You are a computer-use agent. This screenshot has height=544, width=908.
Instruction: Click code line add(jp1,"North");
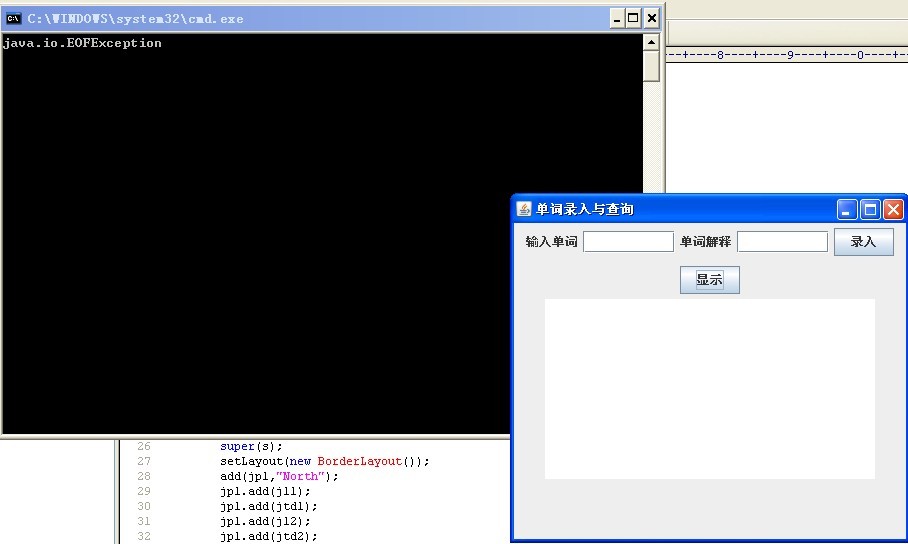(x=279, y=477)
